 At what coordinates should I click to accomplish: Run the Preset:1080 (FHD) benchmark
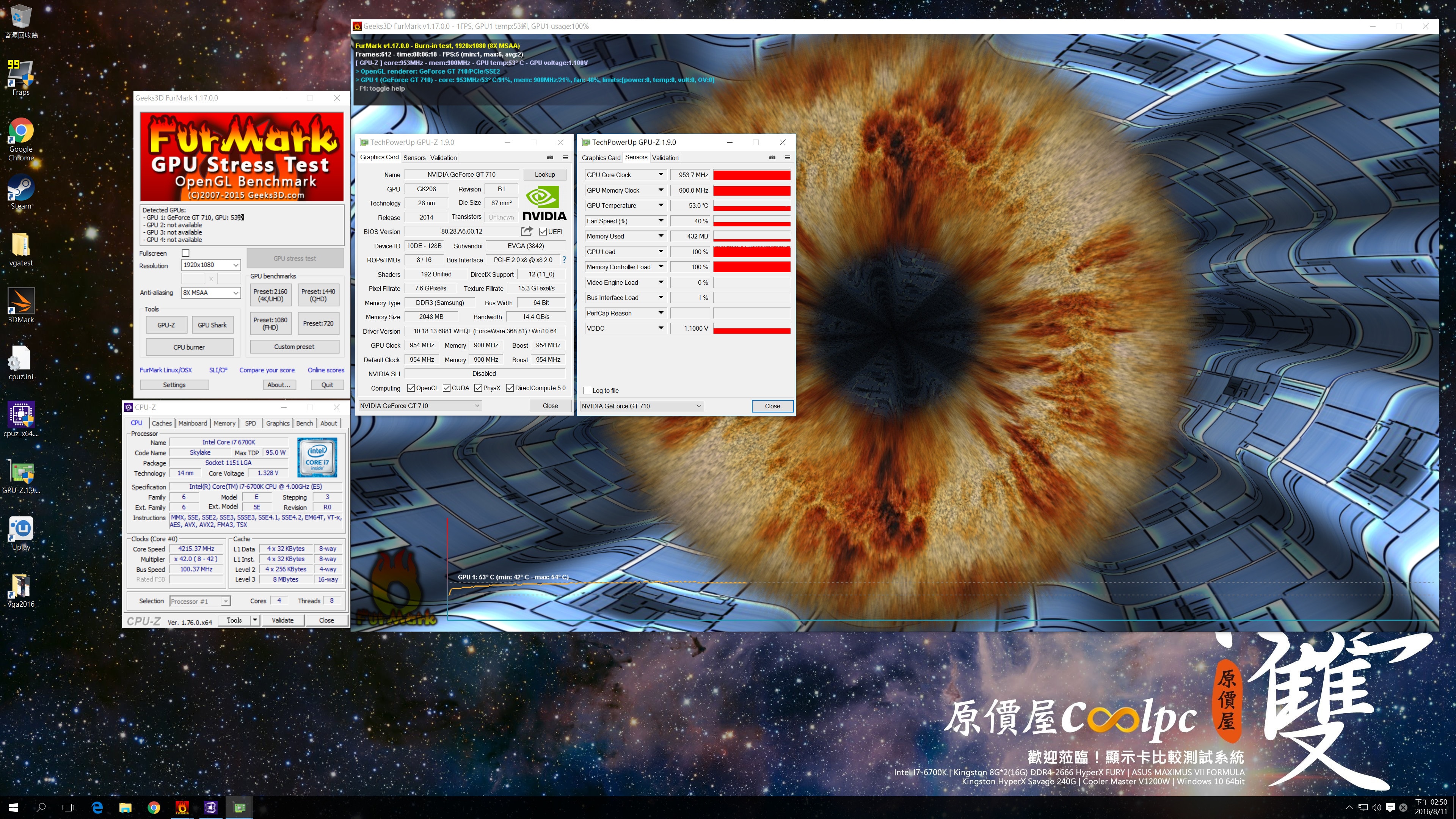270,323
